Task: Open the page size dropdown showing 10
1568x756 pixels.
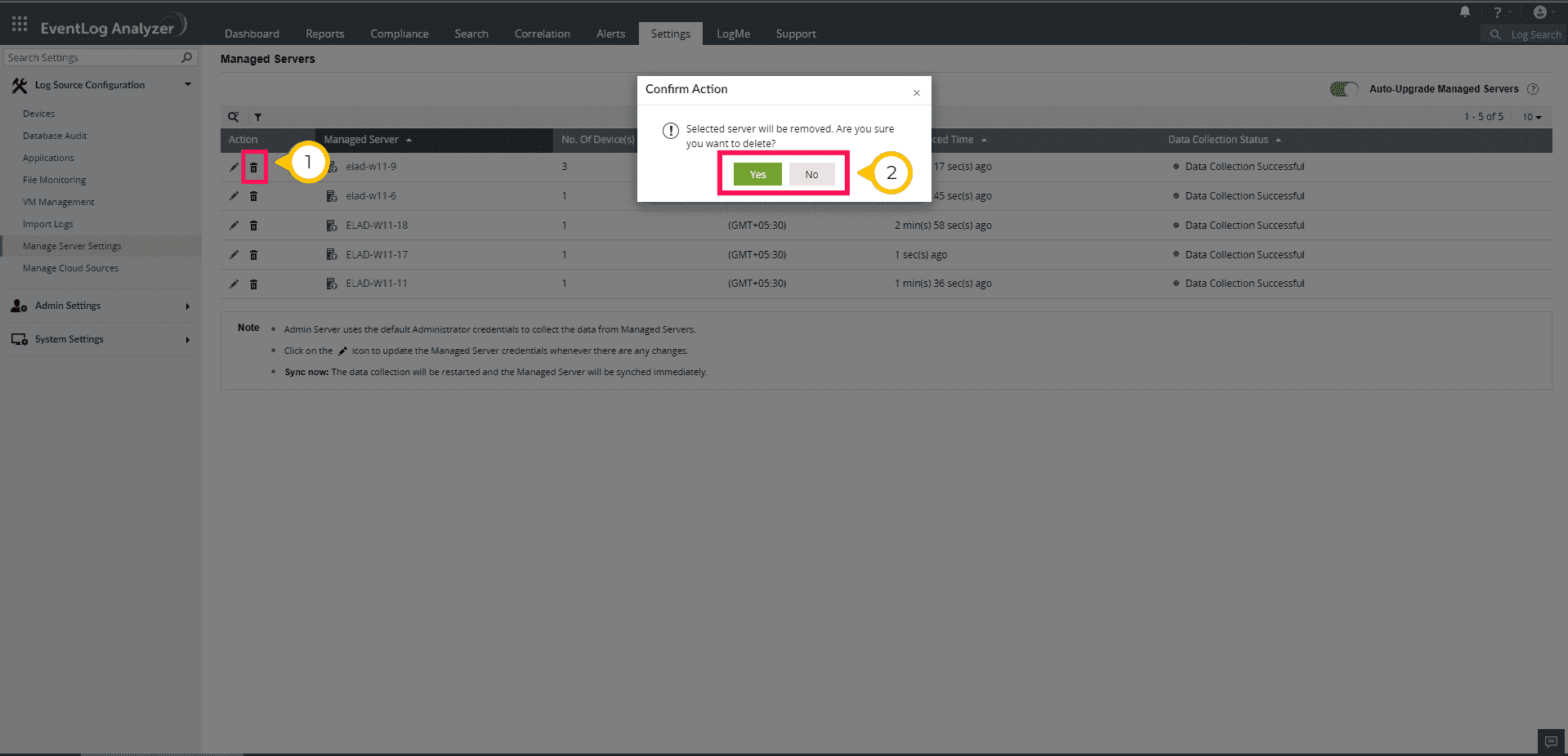Action: pyautogui.click(x=1531, y=117)
